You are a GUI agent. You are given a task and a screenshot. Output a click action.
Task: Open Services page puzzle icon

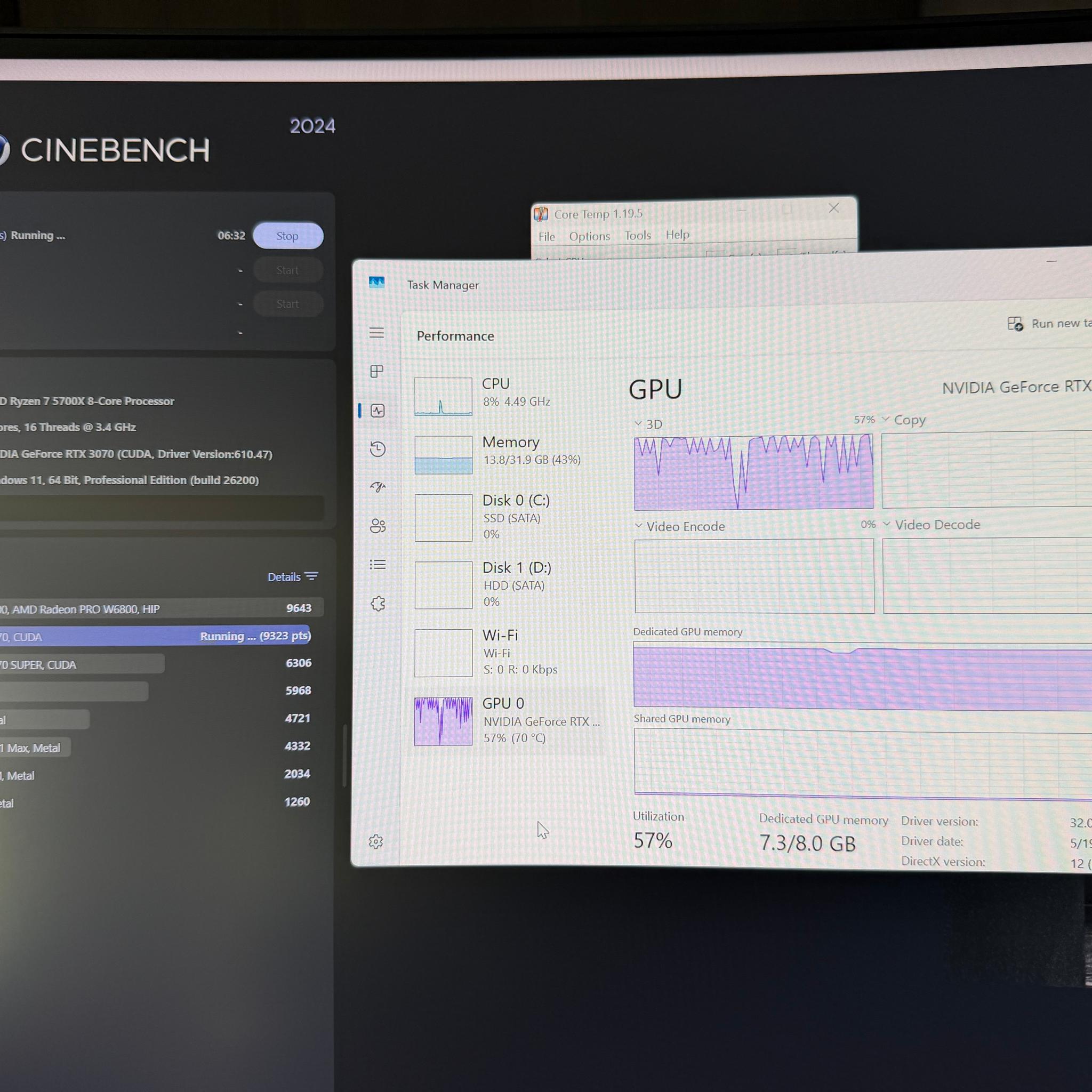click(378, 604)
